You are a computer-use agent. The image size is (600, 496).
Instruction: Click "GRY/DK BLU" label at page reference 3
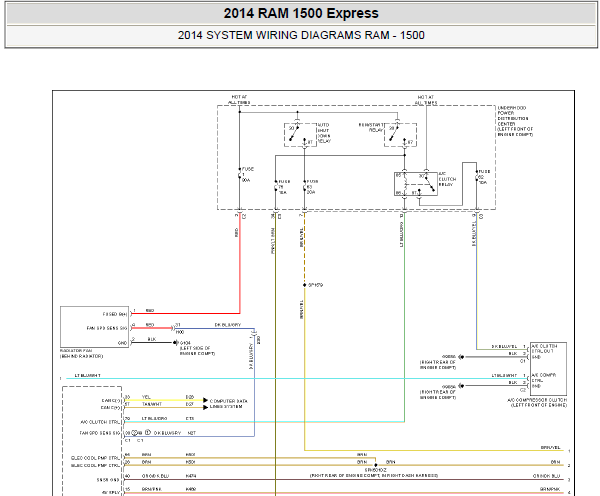point(546,476)
